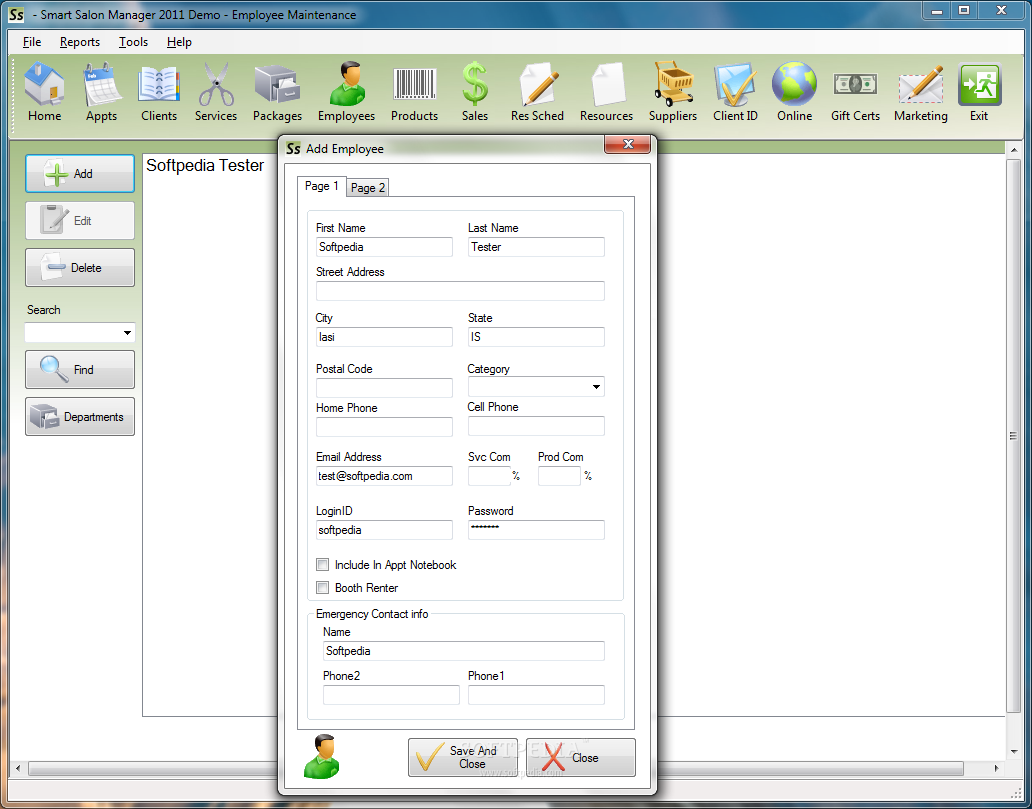
Task: Click the State field
Action: (536, 337)
